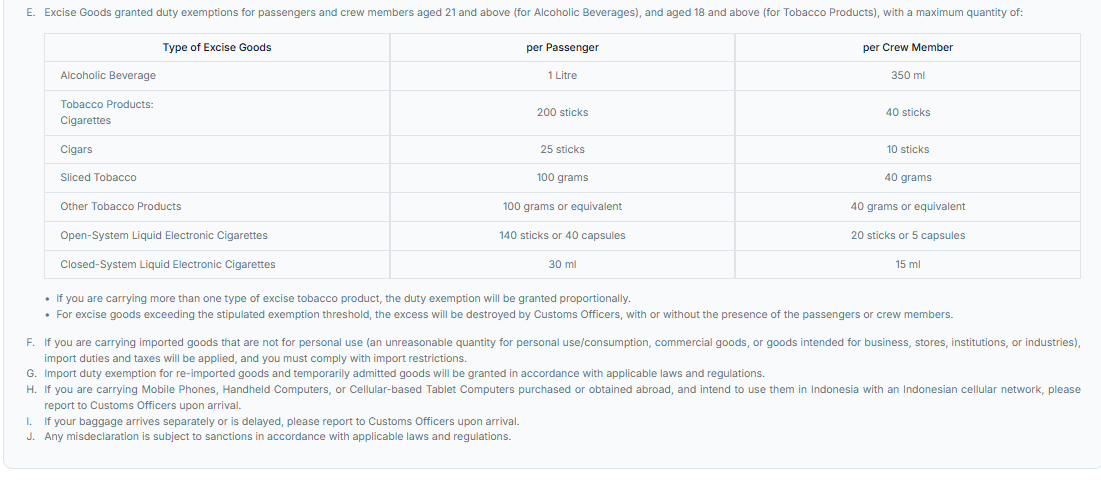Click the "Open-System Liquid Electronic Cigarettes" row label
1101x488 pixels.
tap(164, 235)
